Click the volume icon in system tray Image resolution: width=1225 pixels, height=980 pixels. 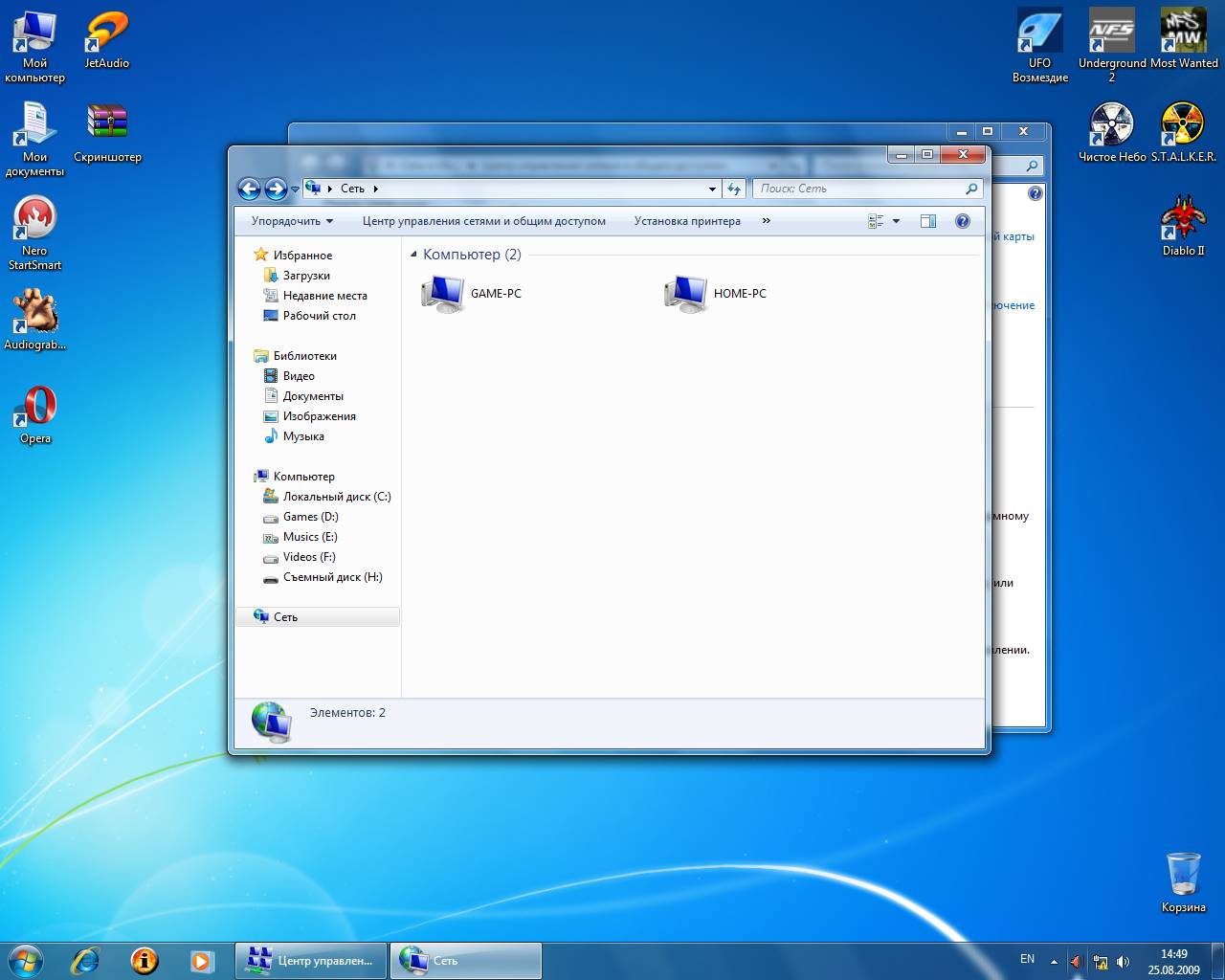click(1123, 961)
